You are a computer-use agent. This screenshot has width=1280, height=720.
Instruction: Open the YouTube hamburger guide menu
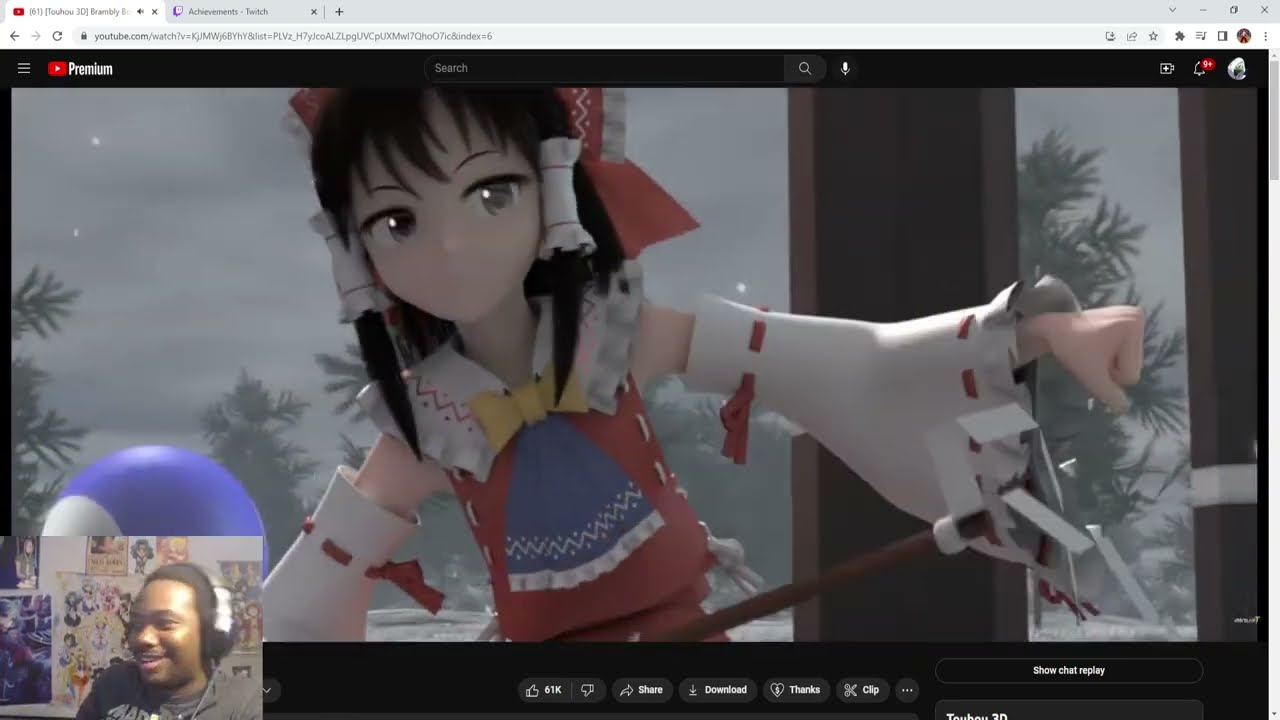click(x=24, y=68)
